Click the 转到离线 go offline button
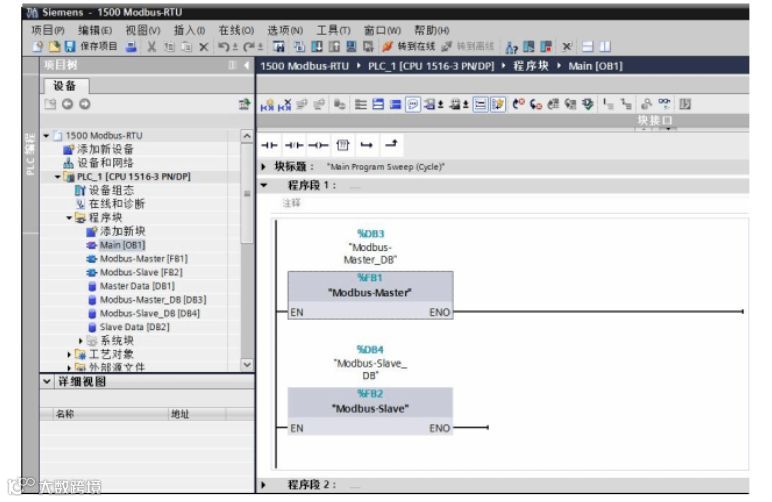 tap(468, 46)
